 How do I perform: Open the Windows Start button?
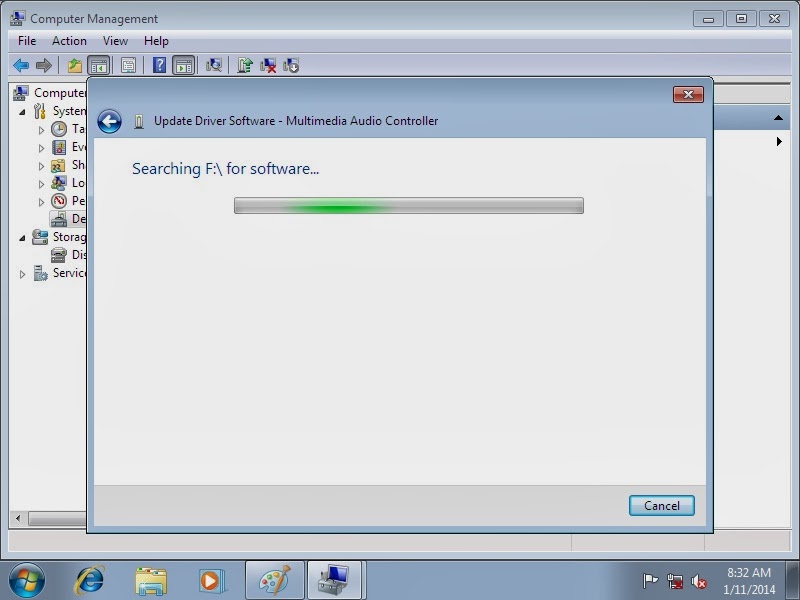click(27, 581)
